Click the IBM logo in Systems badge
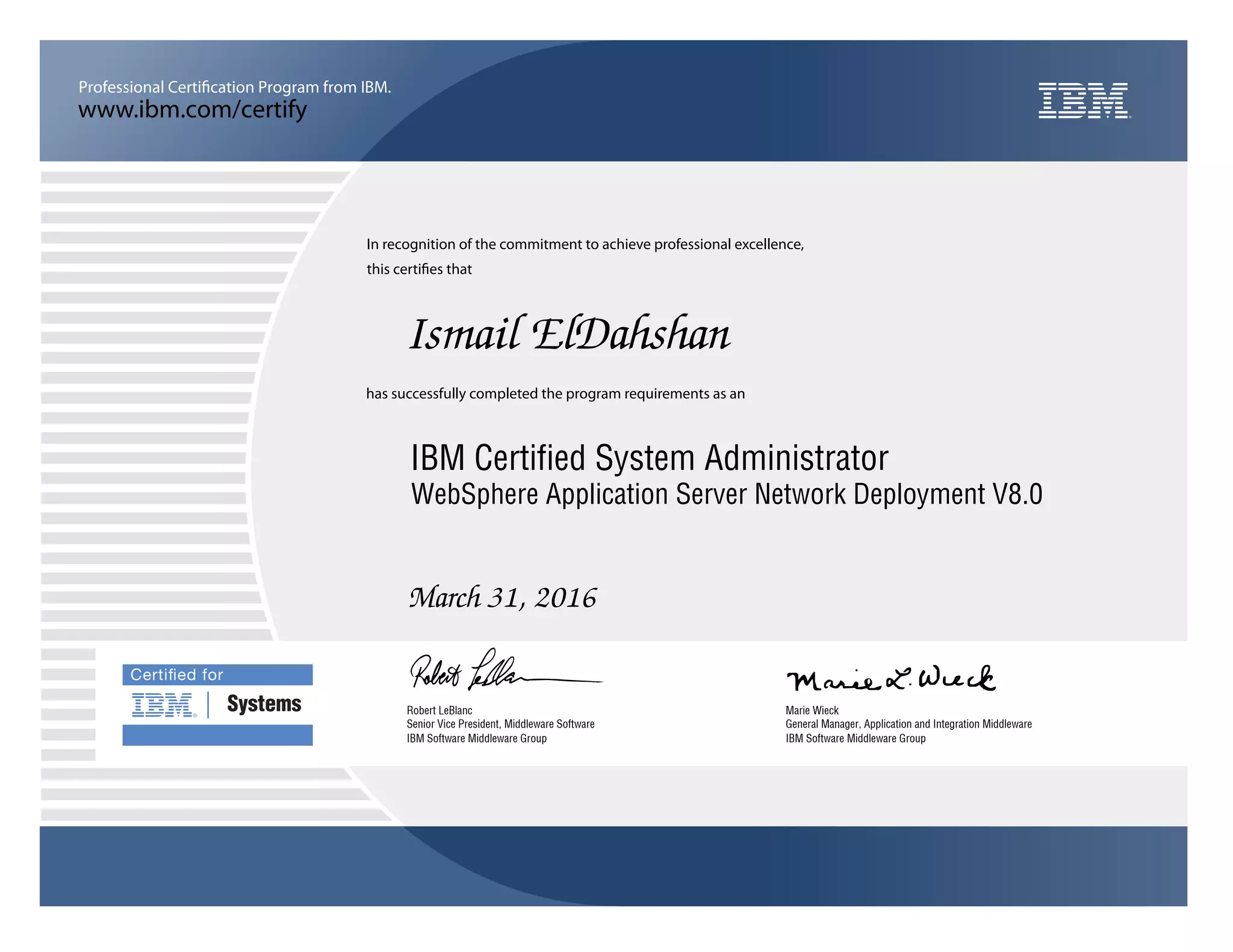The image size is (1233, 952). click(x=164, y=705)
